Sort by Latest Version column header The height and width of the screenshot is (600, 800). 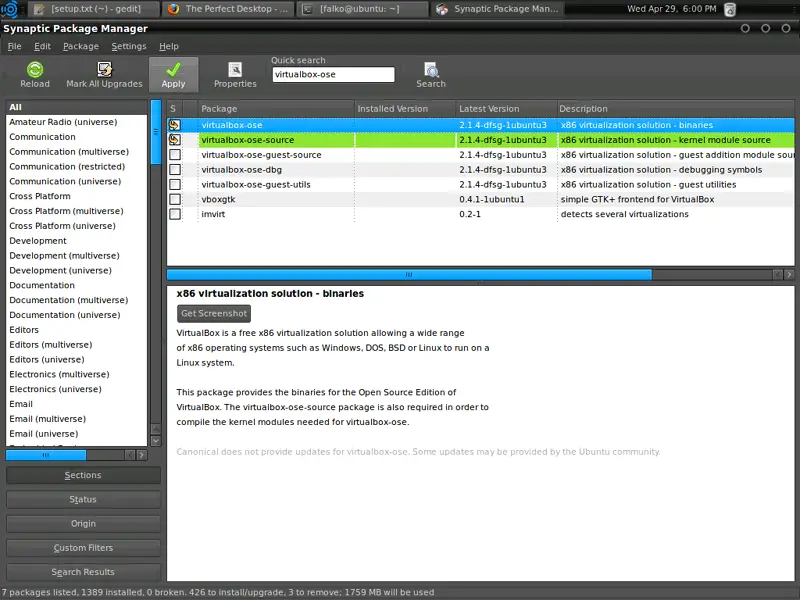[x=506, y=109]
